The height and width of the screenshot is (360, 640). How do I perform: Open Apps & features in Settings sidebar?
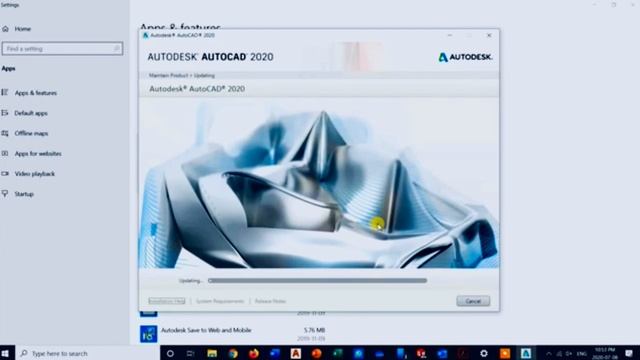tap(35, 93)
